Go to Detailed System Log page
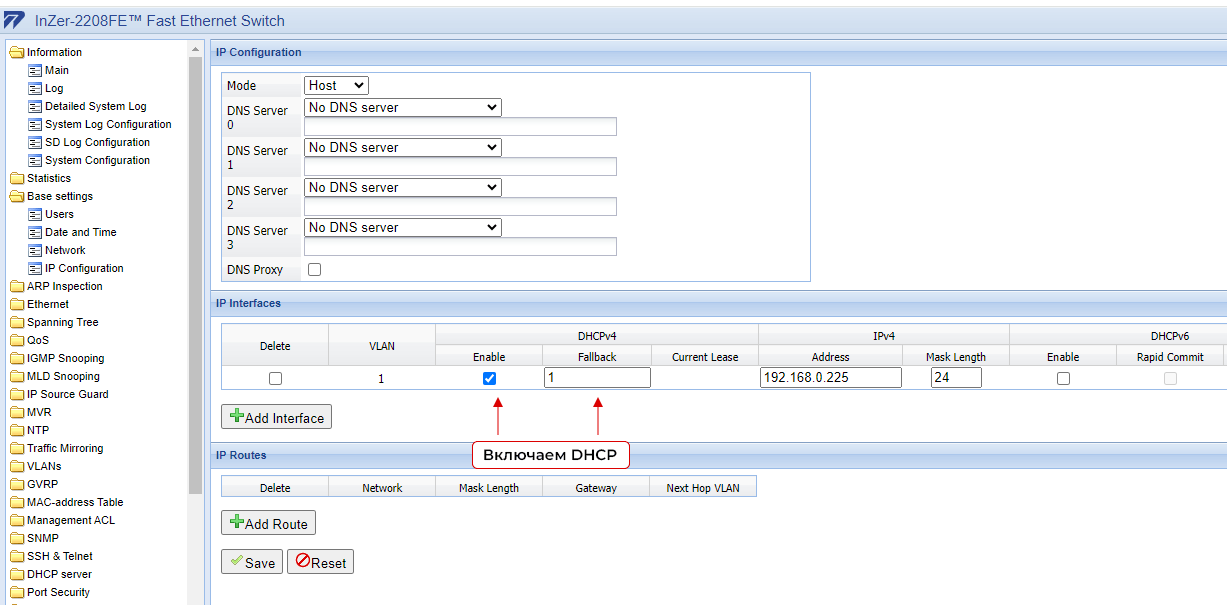 tap(95, 106)
